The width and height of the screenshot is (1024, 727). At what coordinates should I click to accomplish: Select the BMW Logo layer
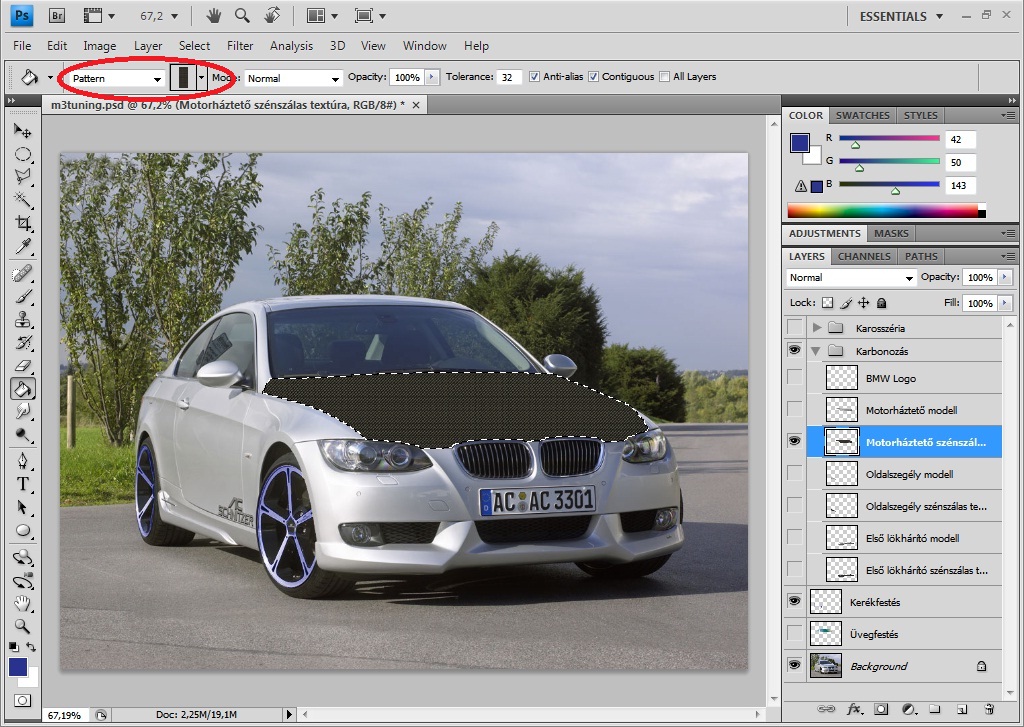click(x=890, y=378)
